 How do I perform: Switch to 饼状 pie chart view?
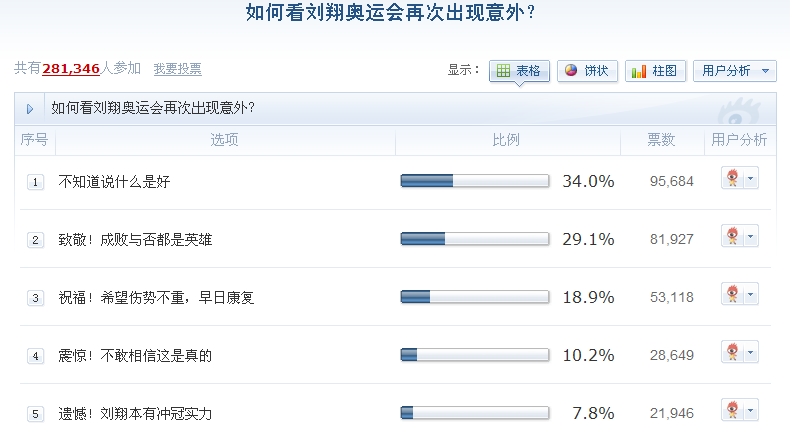pyautogui.click(x=586, y=71)
